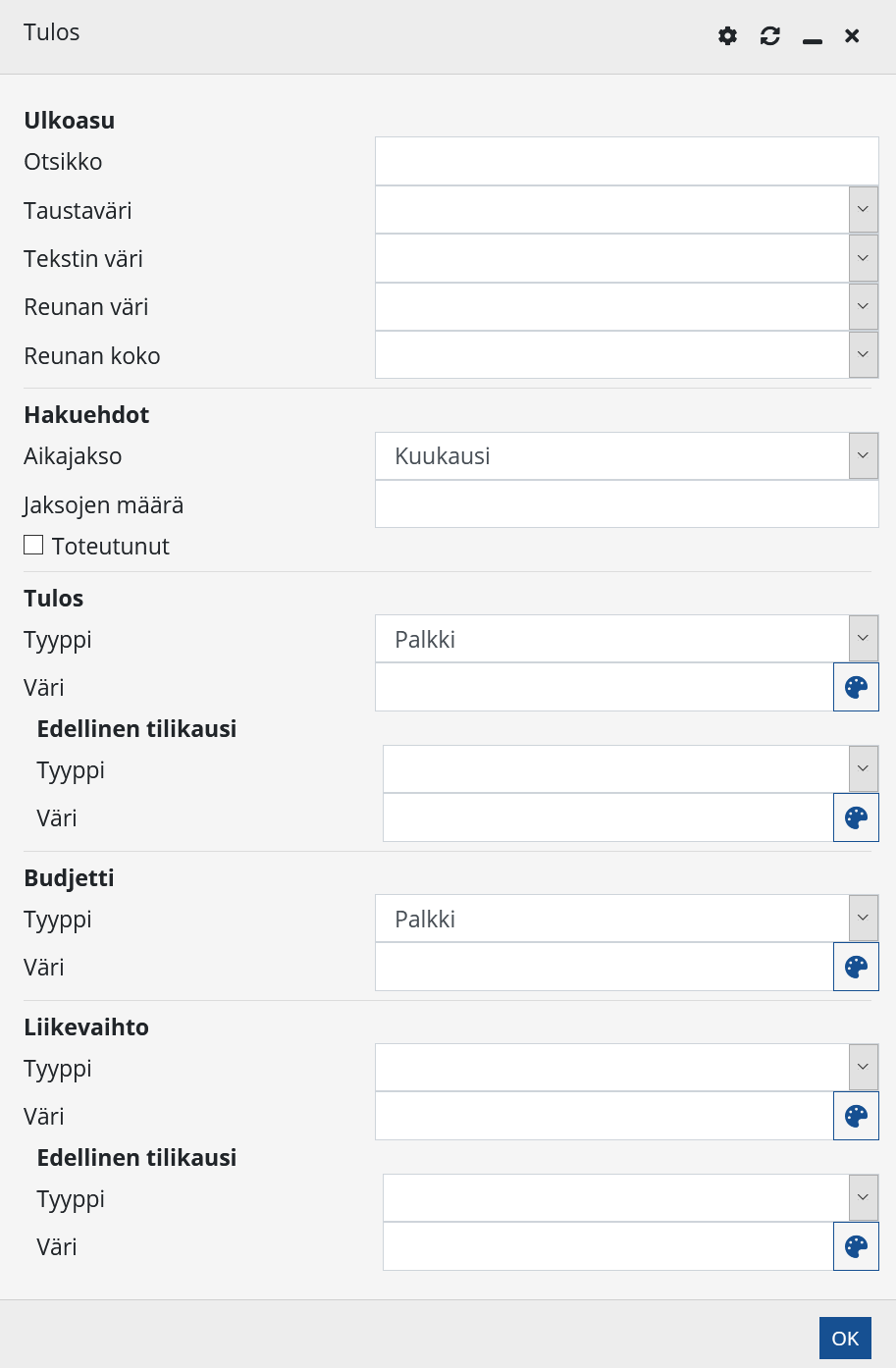Click the Budjetti Väri color field

point(604,967)
